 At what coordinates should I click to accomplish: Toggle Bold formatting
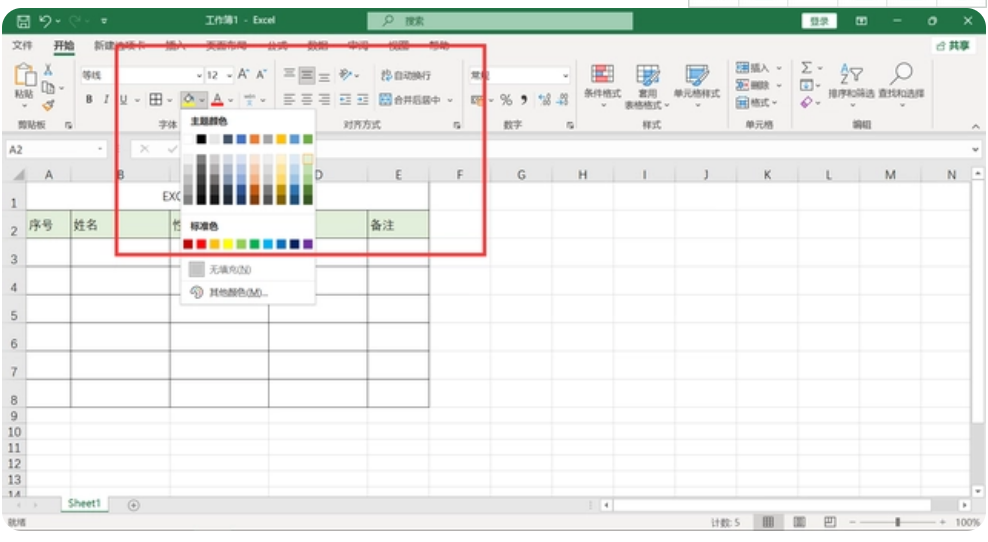pos(89,99)
